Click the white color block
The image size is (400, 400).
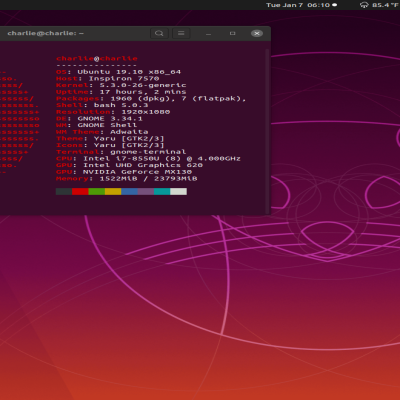[178, 191]
